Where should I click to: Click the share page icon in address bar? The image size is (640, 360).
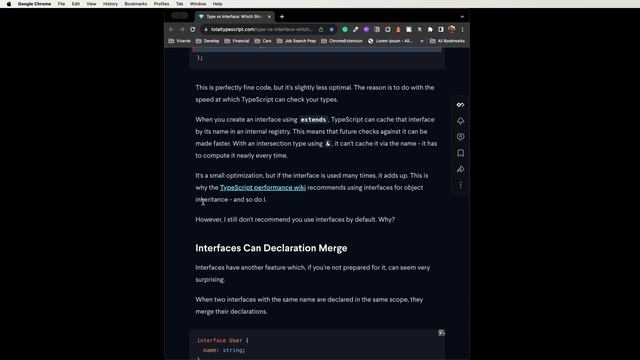(321, 29)
